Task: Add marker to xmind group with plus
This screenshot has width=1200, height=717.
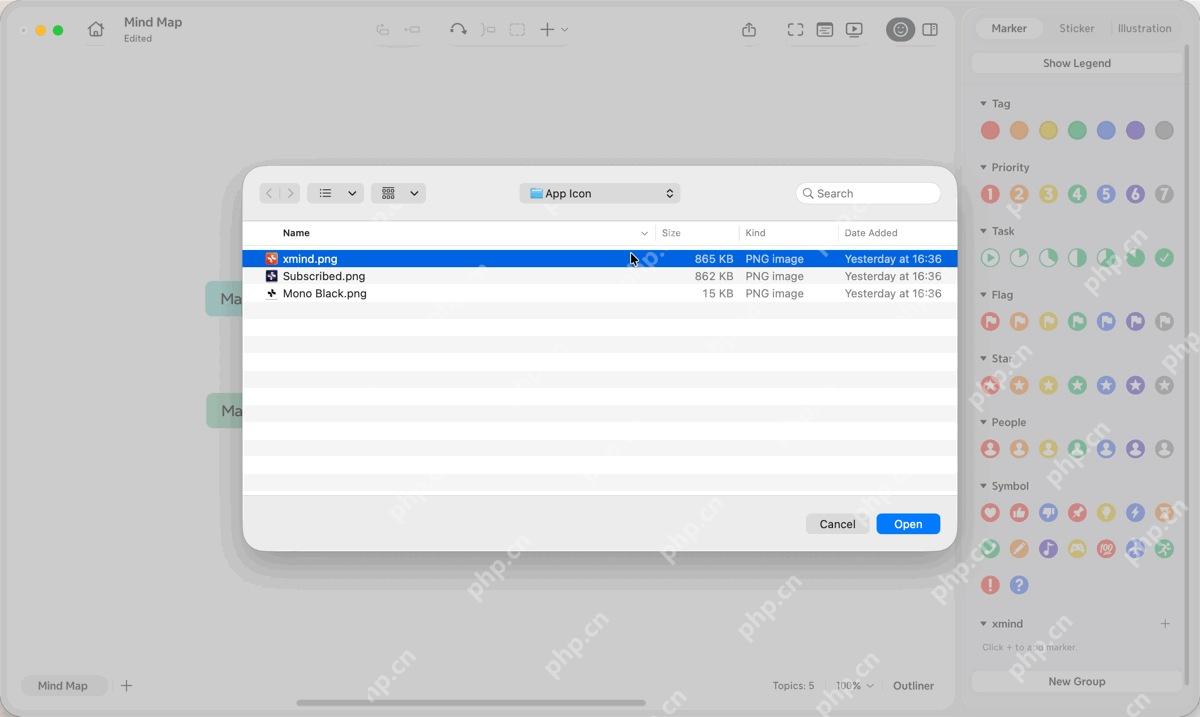Action: (1165, 624)
